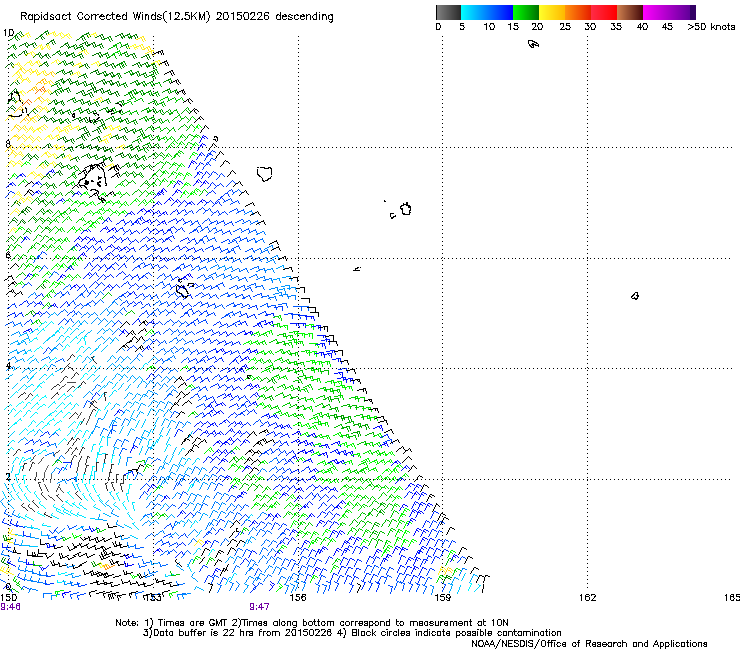Click the '40' legend scale label

click(642, 27)
